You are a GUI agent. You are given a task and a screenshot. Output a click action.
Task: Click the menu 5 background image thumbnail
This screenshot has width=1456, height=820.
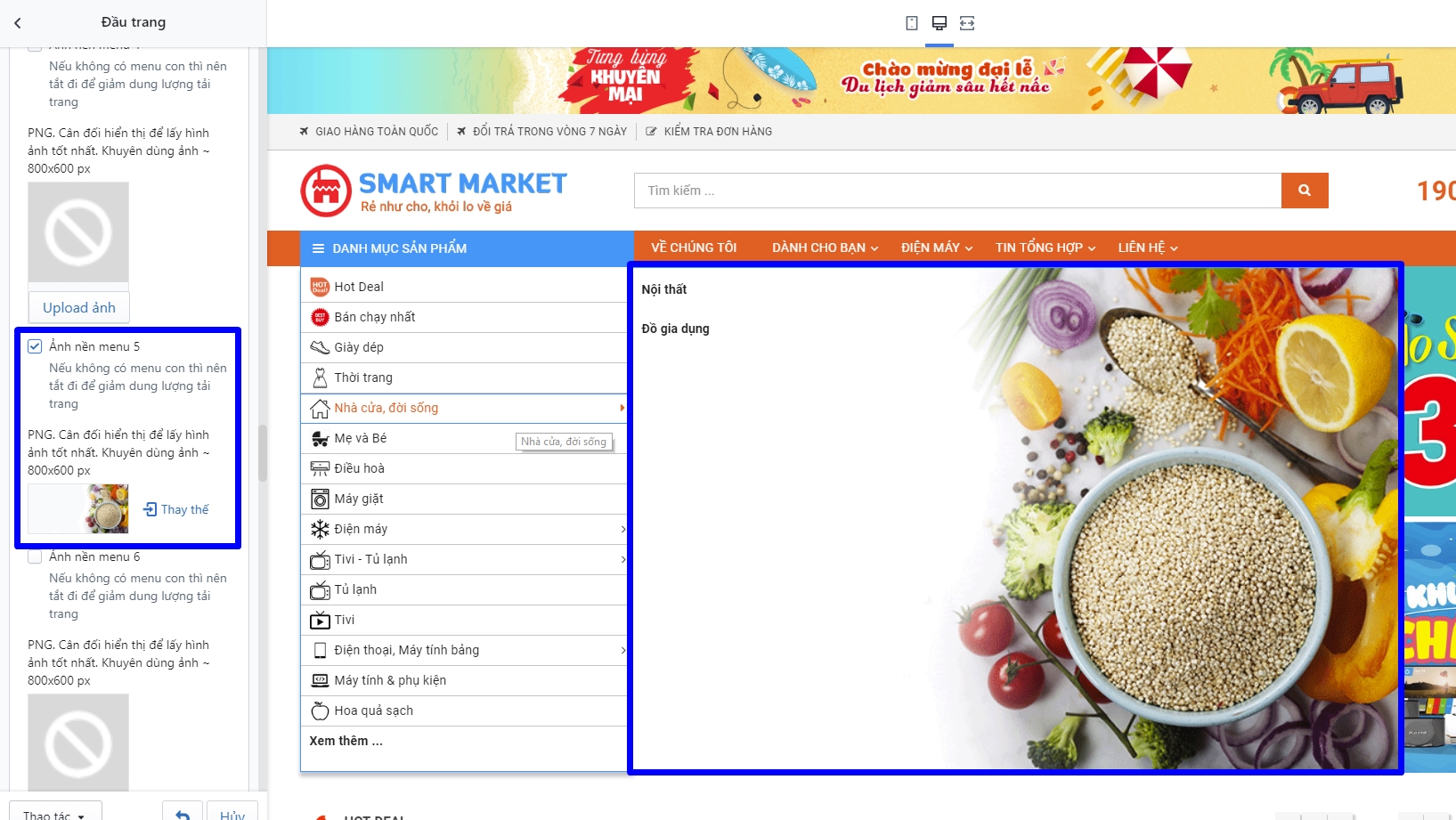78,508
